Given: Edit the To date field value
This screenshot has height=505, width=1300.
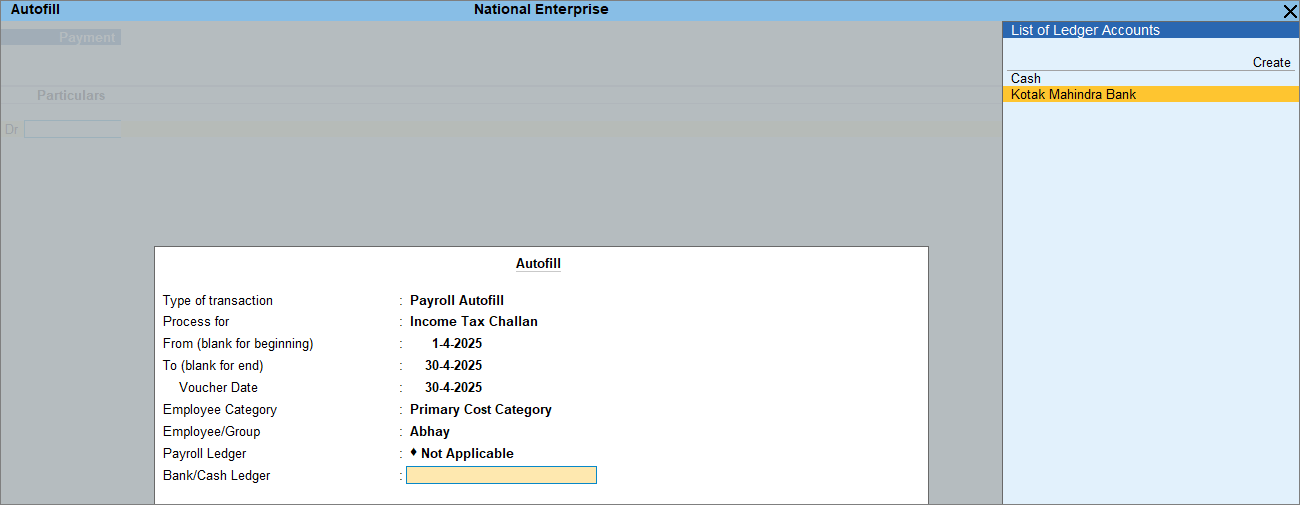Looking at the screenshot, I should click(453, 365).
